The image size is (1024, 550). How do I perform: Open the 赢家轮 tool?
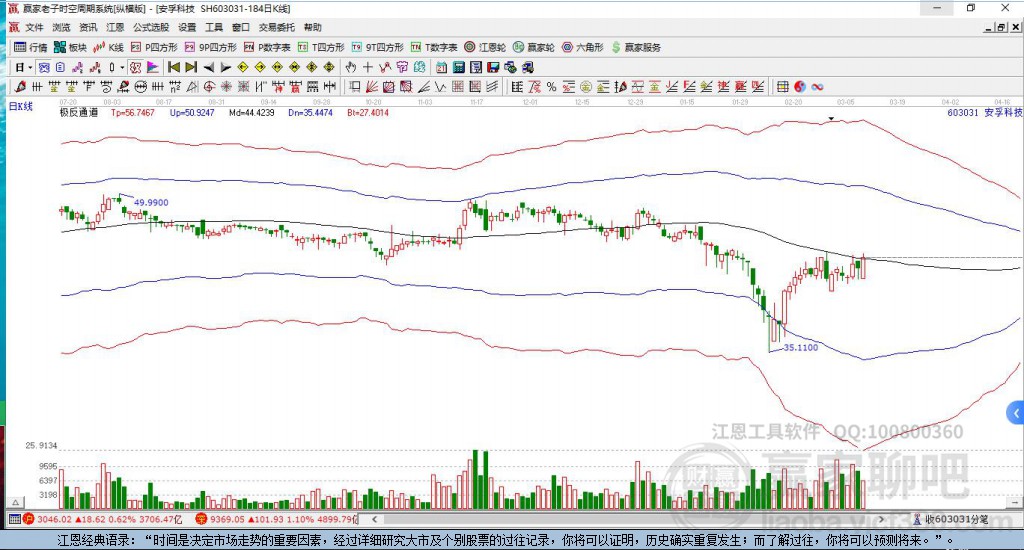[x=534, y=47]
